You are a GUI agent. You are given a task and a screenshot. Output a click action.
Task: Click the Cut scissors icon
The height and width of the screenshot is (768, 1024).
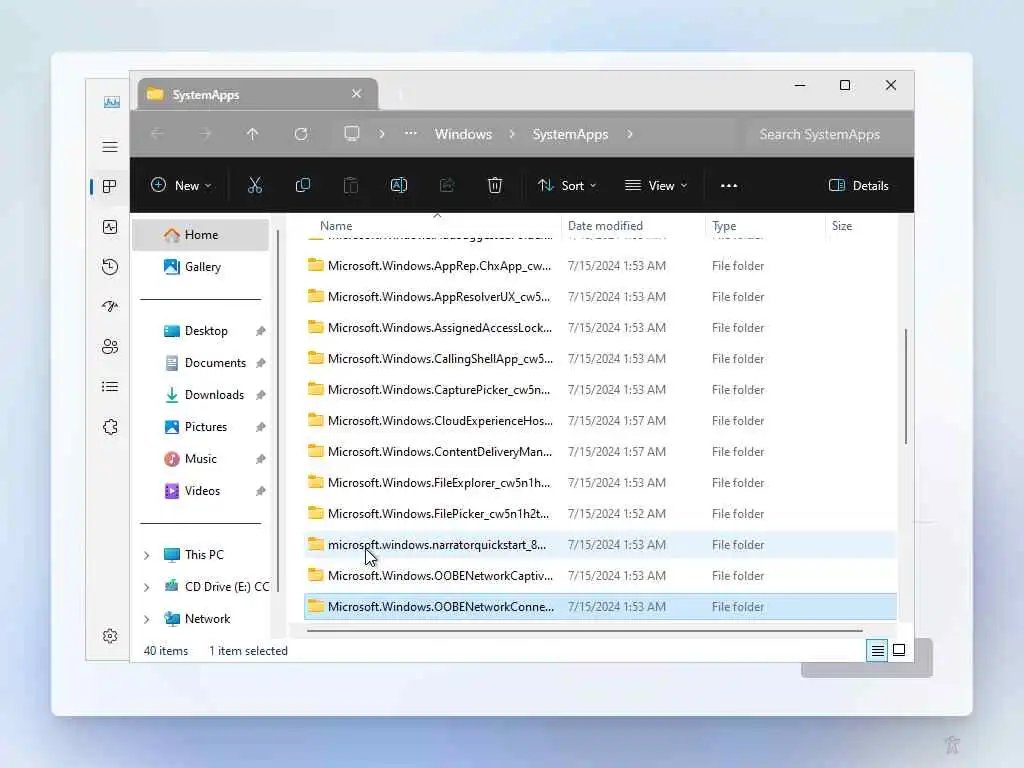point(255,185)
